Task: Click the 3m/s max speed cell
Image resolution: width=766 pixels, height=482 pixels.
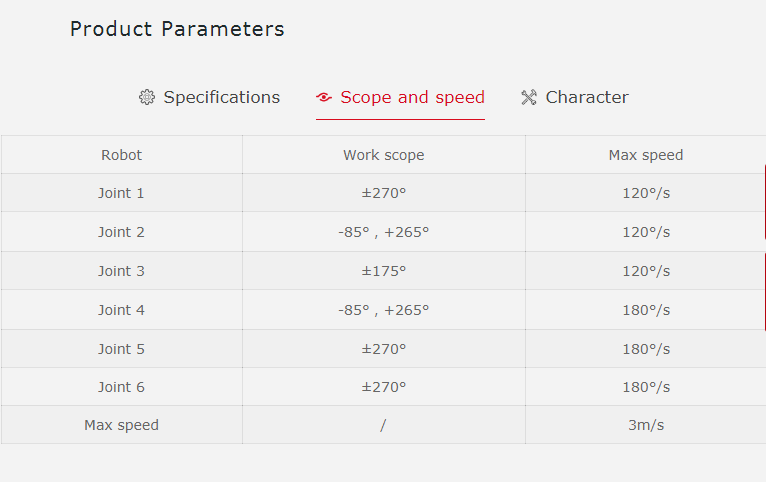Action: tap(645, 425)
